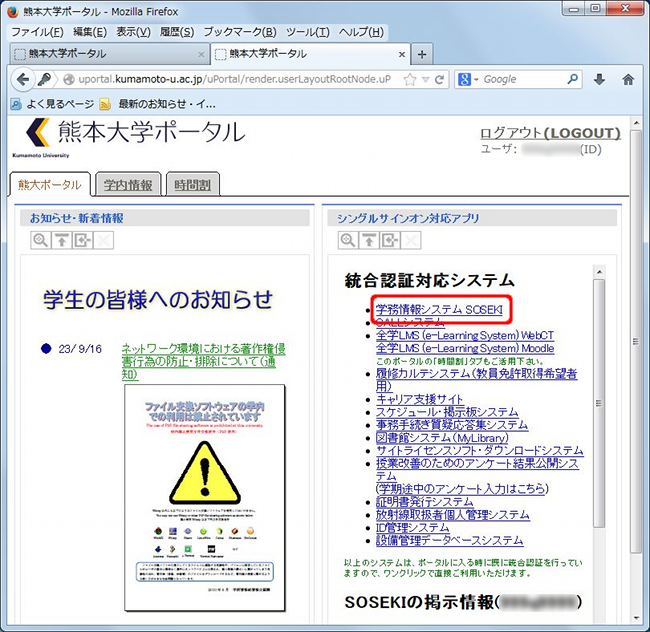Click the file-sharing warning poster thumbnail
Viewport: 650px width, 632px height.
pyautogui.click(x=205, y=498)
